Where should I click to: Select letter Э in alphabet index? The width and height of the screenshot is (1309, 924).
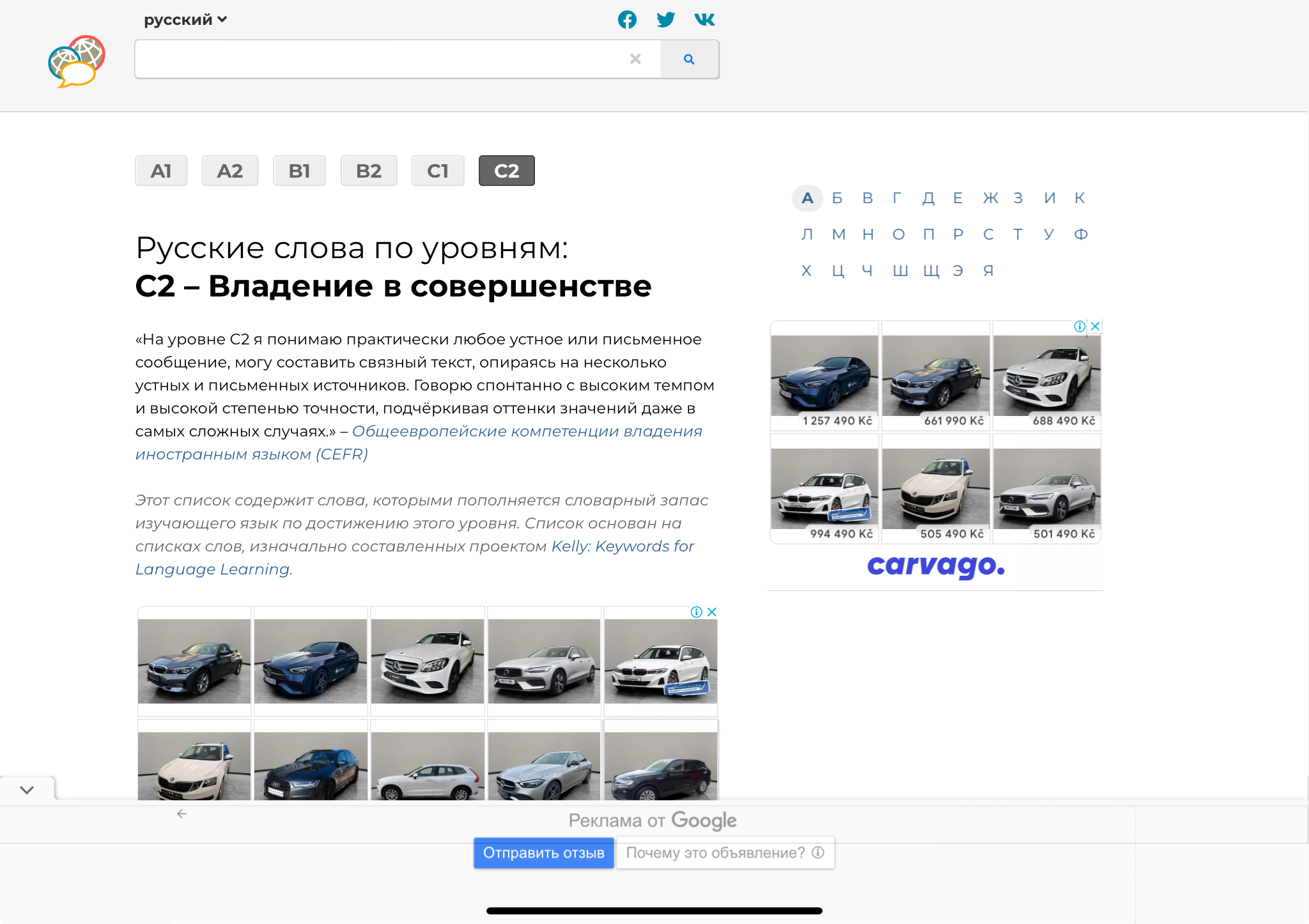coord(958,271)
